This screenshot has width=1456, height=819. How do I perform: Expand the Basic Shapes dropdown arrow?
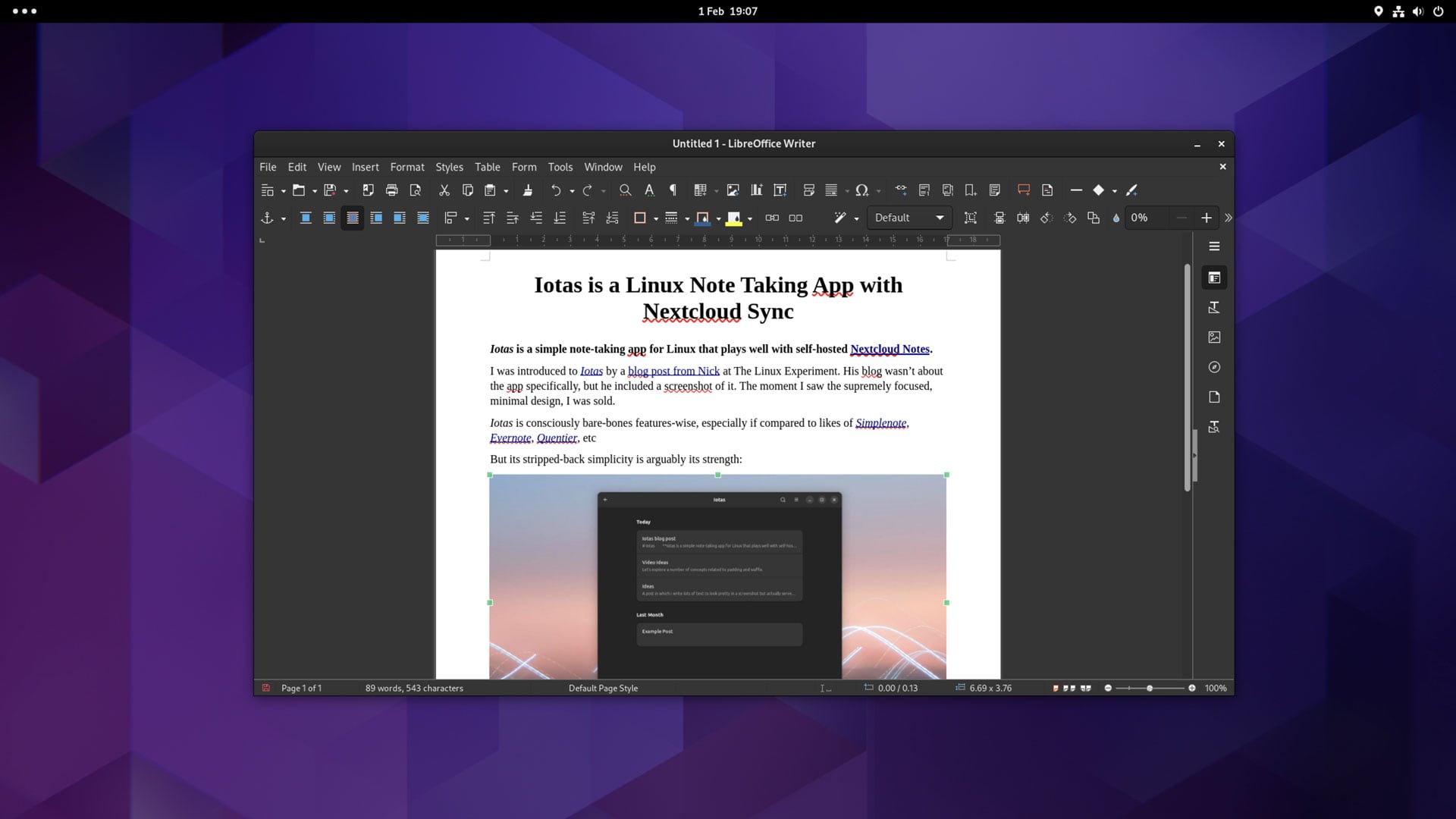click(1114, 191)
